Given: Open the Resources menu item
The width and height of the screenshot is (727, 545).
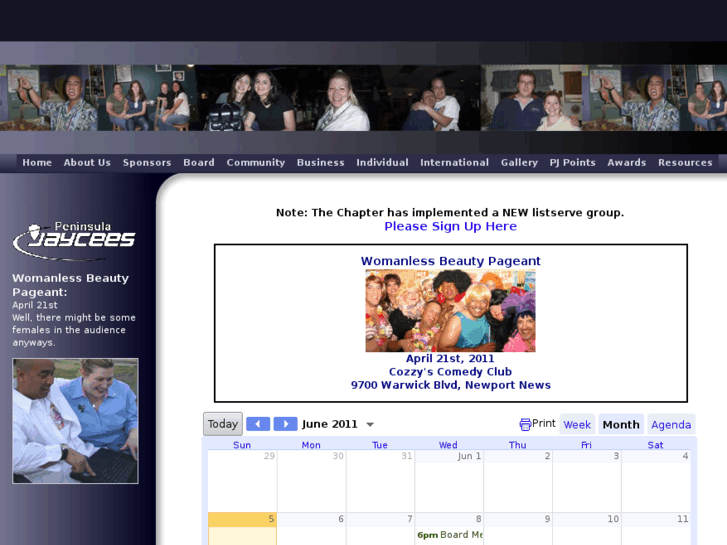Looking at the screenshot, I should click(x=685, y=162).
